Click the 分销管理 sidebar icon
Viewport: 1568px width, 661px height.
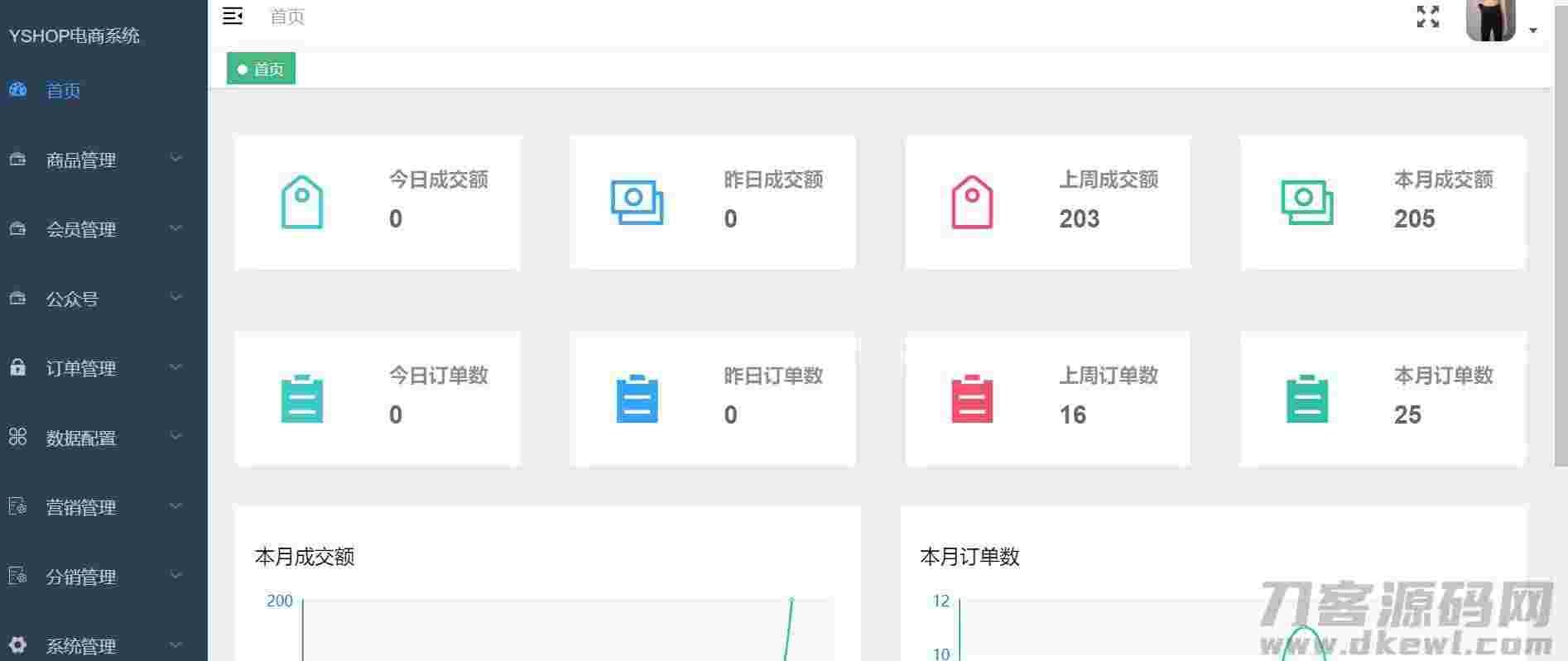coord(17,576)
